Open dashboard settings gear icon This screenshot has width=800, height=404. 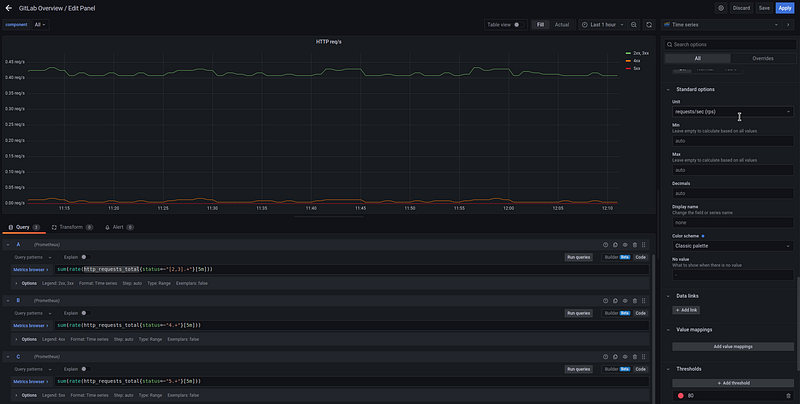(721, 8)
